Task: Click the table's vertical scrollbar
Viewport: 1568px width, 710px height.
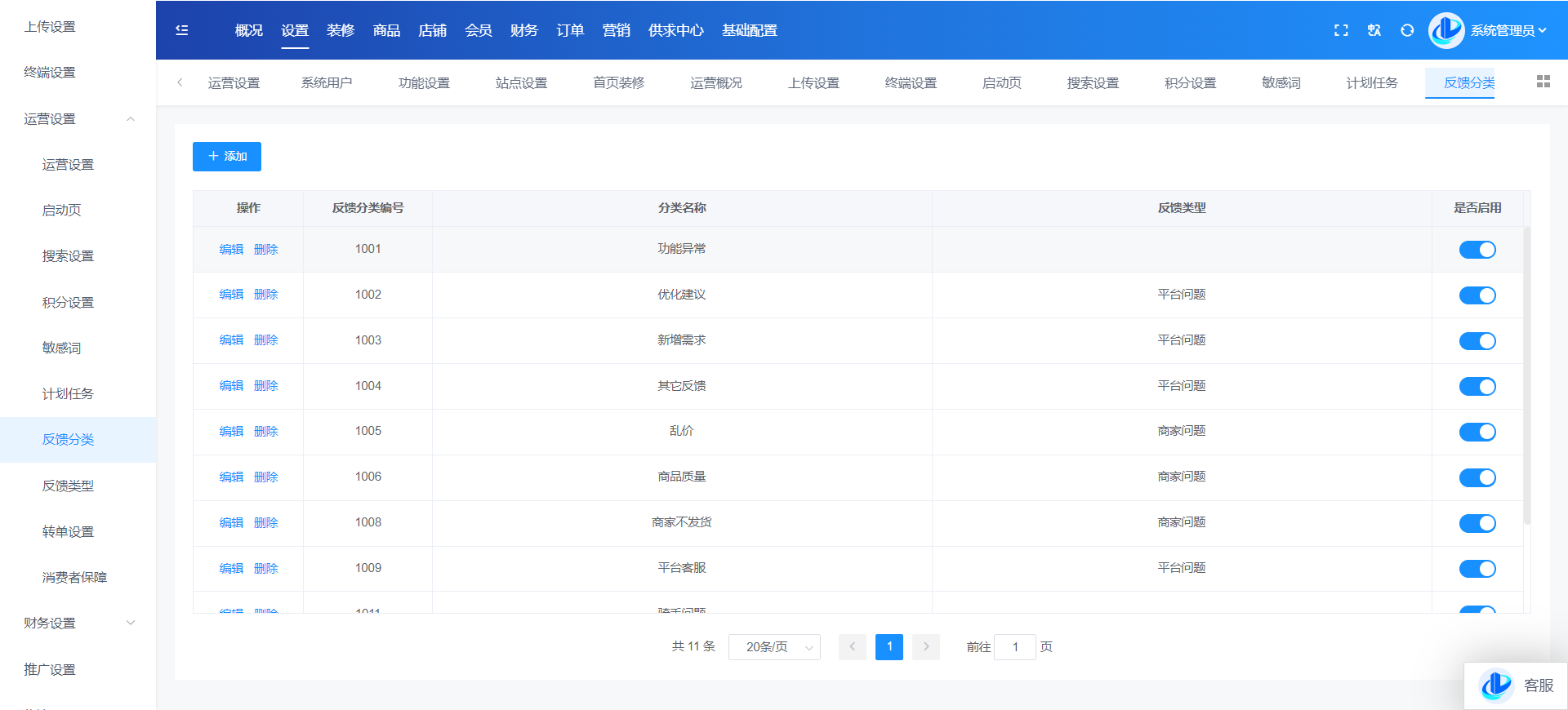Action: click(x=1526, y=375)
